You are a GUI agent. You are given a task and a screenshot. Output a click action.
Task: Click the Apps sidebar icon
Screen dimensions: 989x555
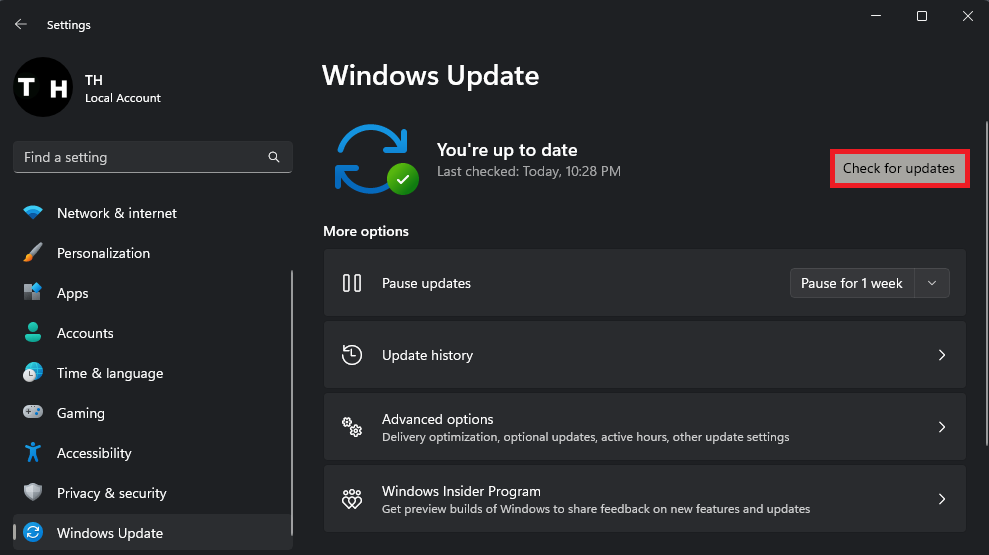[x=33, y=293]
